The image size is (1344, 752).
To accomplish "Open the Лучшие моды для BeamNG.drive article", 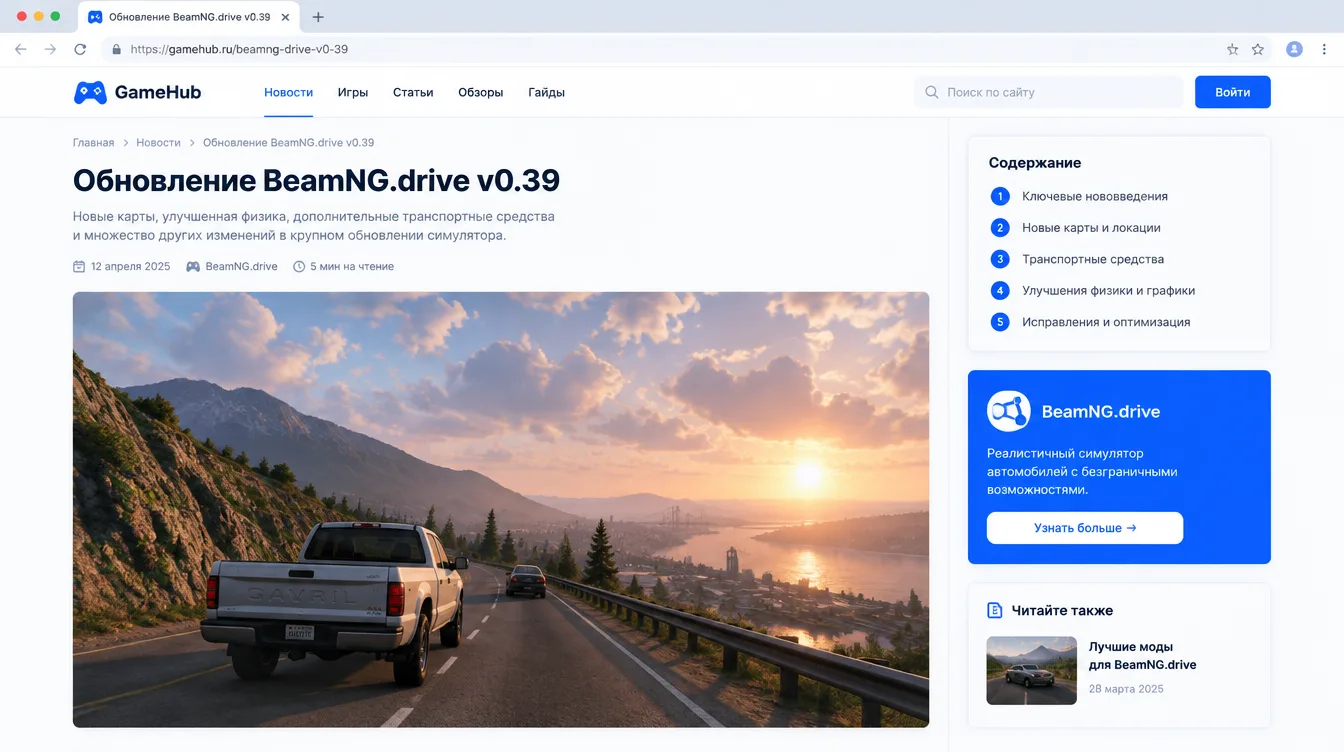I will 1143,656.
